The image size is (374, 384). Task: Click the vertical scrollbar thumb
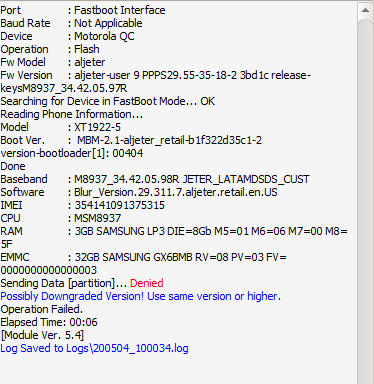pos(365,202)
